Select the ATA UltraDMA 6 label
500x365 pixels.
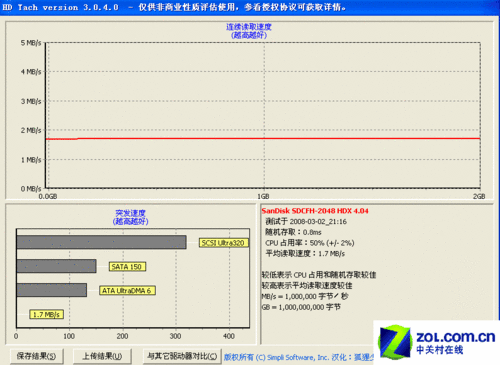[x=127, y=291]
